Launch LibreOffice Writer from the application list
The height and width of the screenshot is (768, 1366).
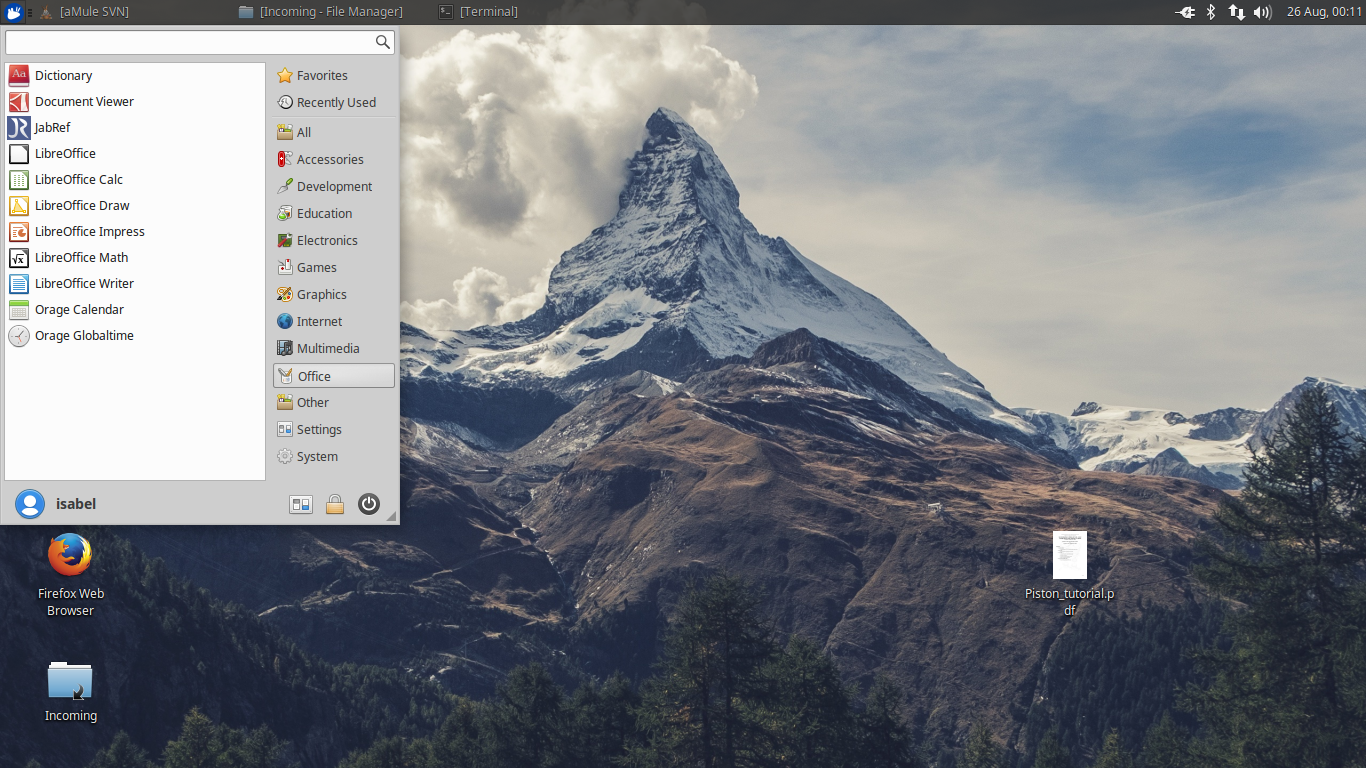click(85, 283)
